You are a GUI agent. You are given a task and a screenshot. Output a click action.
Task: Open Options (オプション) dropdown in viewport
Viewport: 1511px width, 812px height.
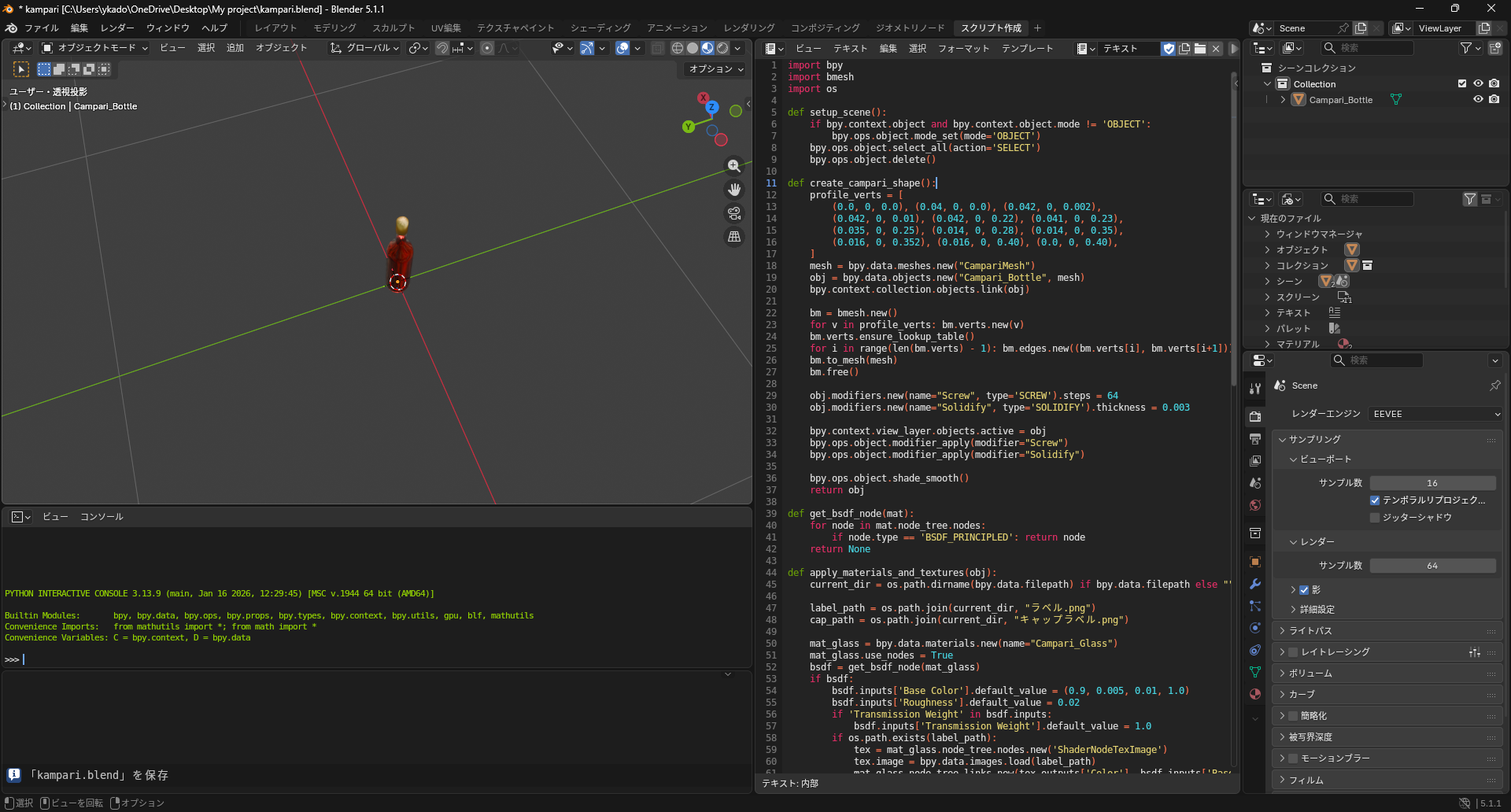coord(716,69)
